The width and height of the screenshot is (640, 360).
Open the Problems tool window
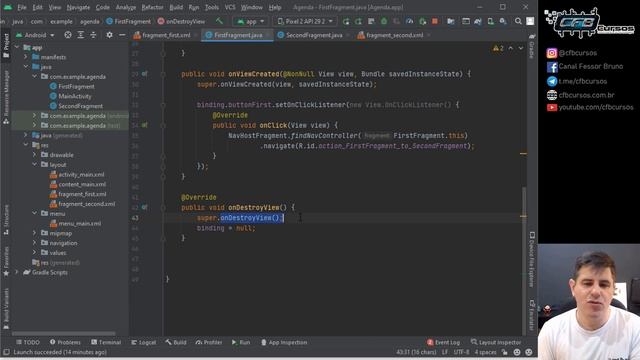pos(65,342)
